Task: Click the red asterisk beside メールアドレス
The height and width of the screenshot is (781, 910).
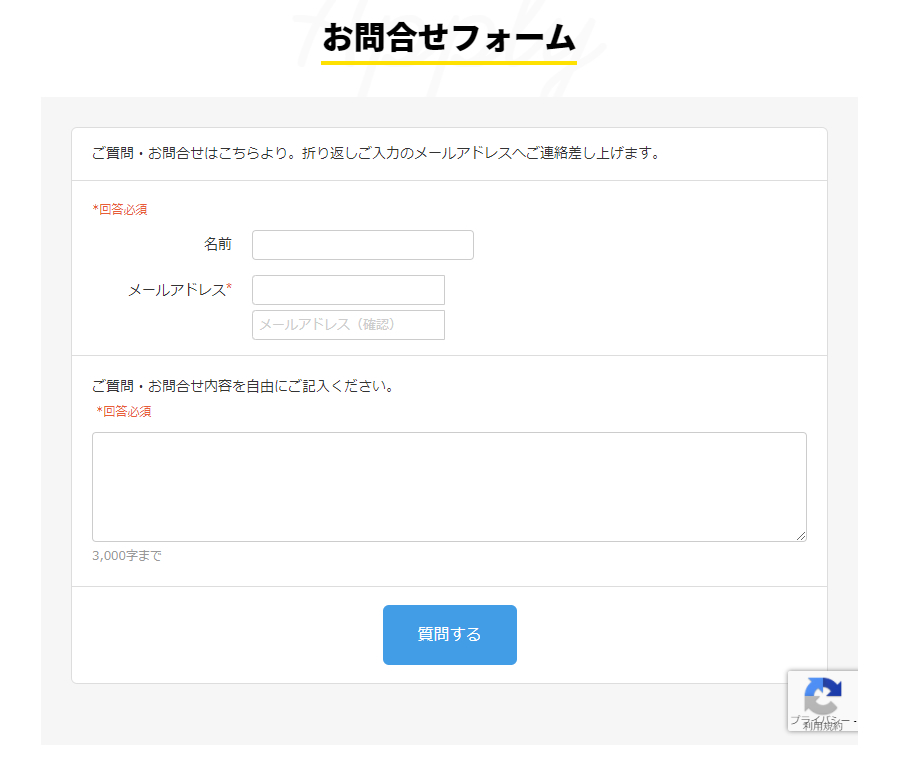Action: tap(229, 289)
